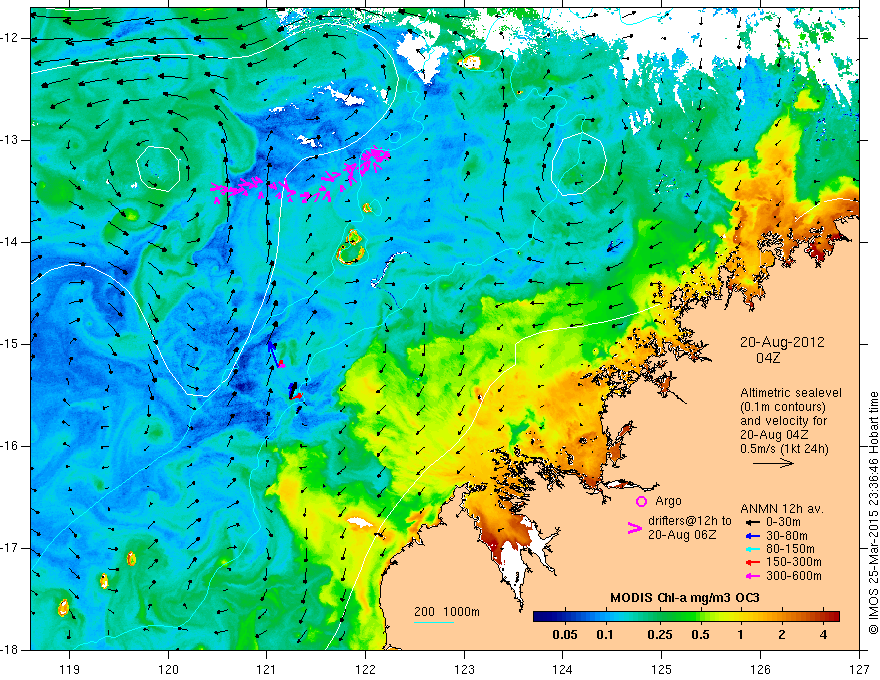
Task: Click the magenta Argo circle symbol in legend
Action: tap(641, 501)
